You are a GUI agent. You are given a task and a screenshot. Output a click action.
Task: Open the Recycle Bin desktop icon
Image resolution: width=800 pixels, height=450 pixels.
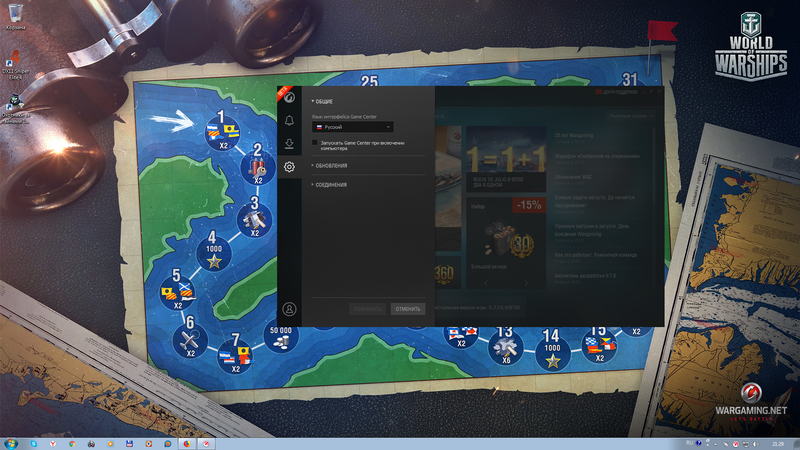coord(15,17)
